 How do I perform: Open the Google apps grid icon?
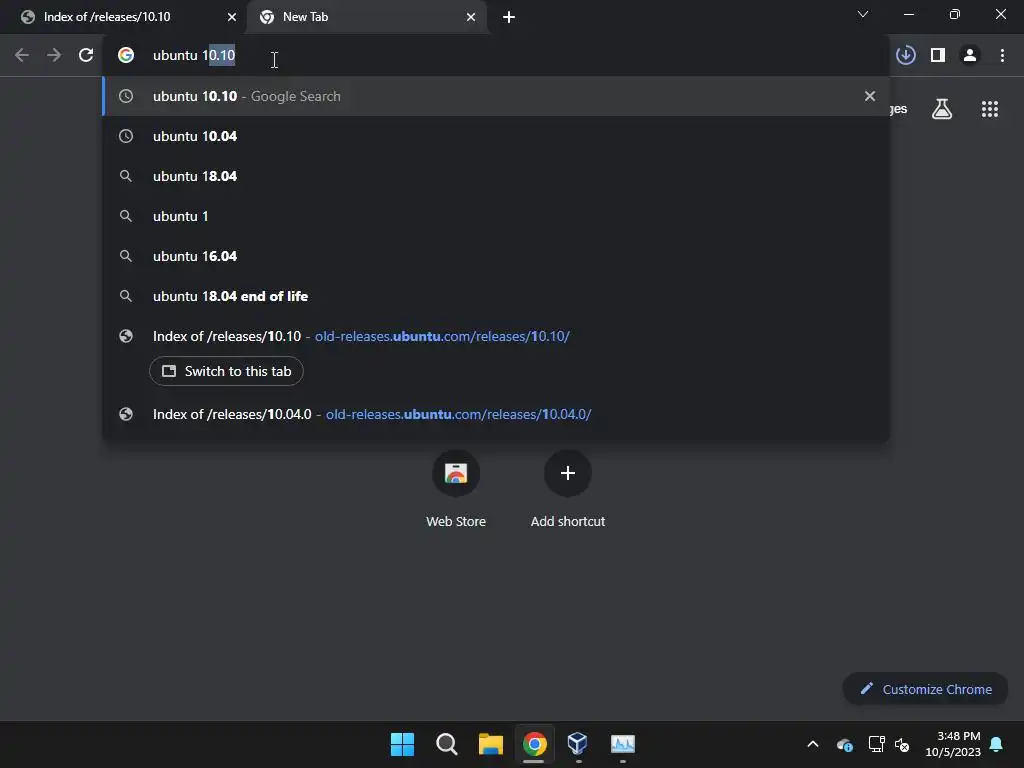(990, 109)
